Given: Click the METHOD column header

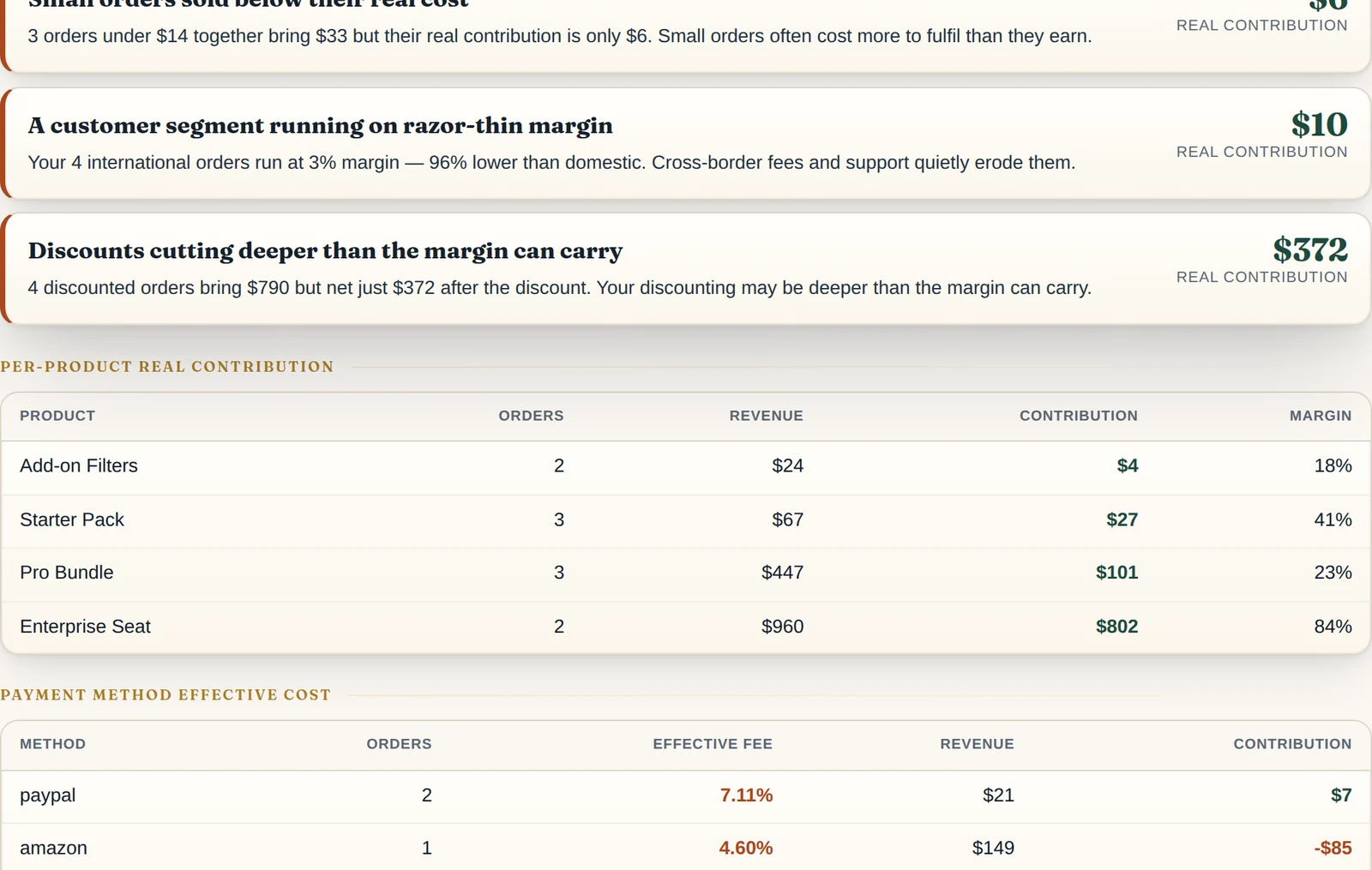Looking at the screenshot, I should pyautogui.click(x=52, y=744).
